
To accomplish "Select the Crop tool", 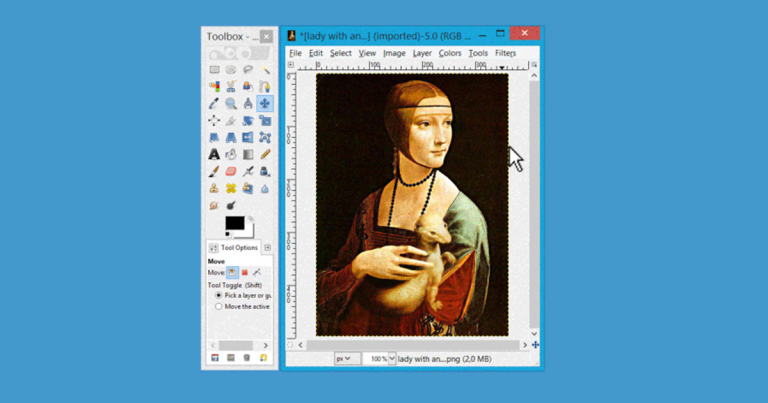I will (231, 120).
